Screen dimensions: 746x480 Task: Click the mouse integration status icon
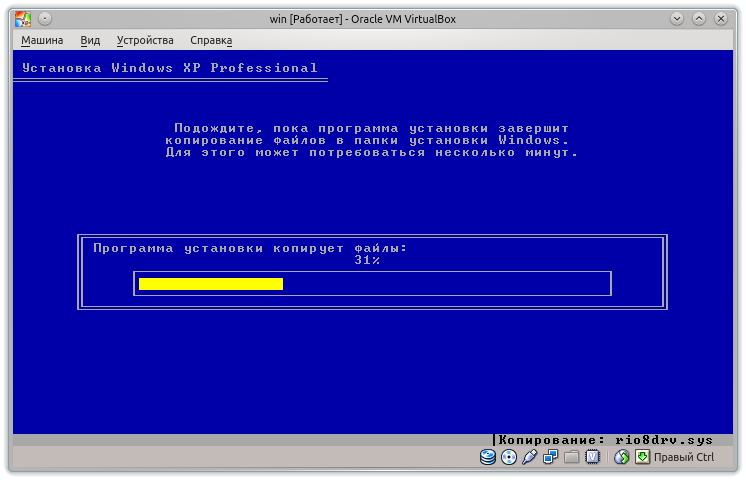coord(621,457)
